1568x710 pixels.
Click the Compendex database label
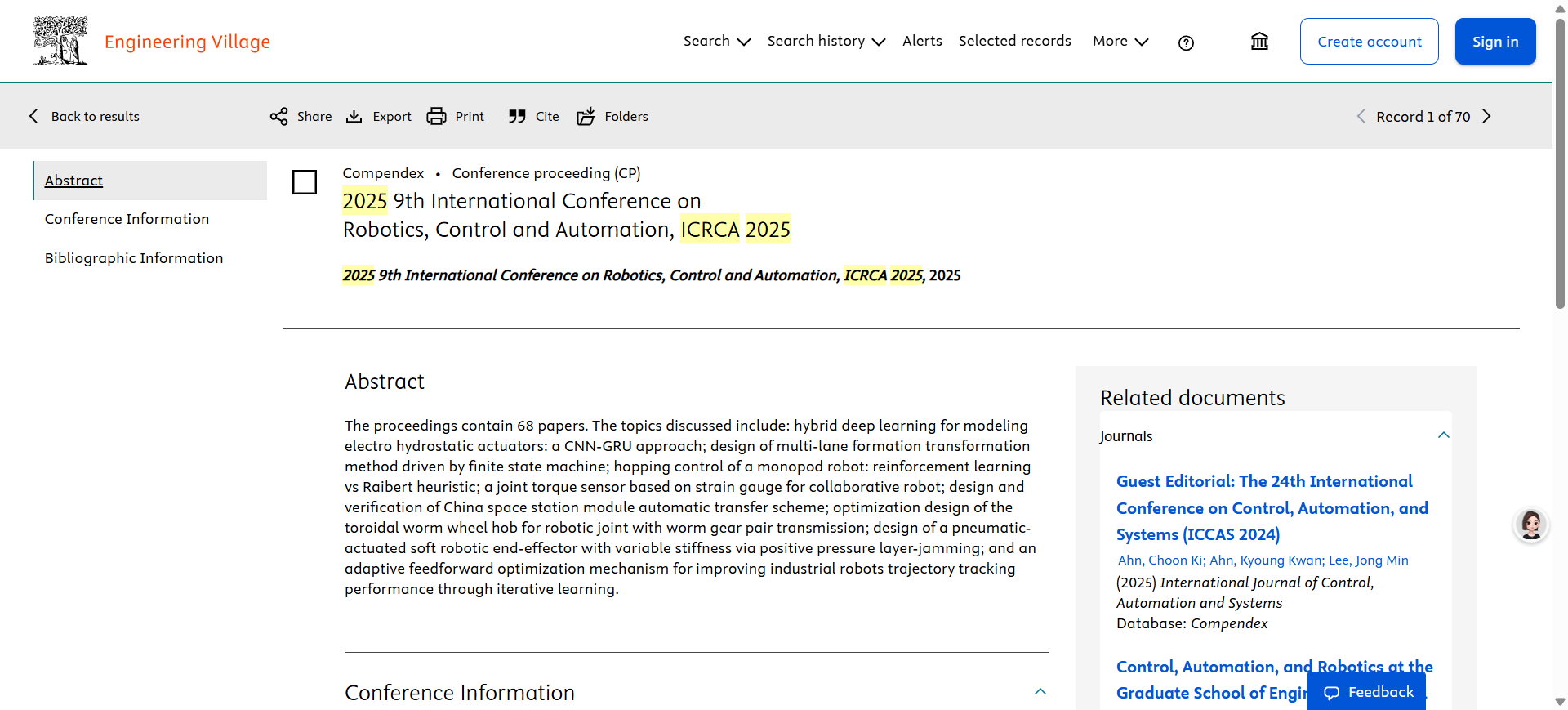click(x=383, y=173)
